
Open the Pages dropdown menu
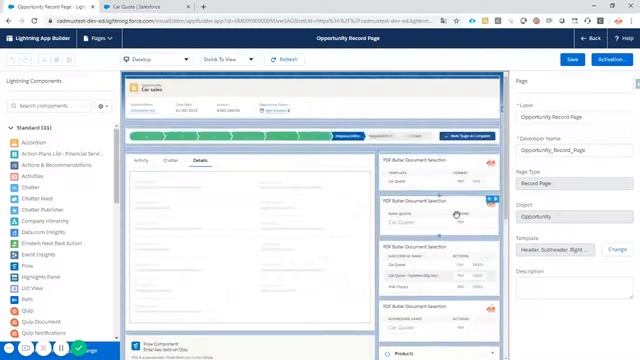98,38
